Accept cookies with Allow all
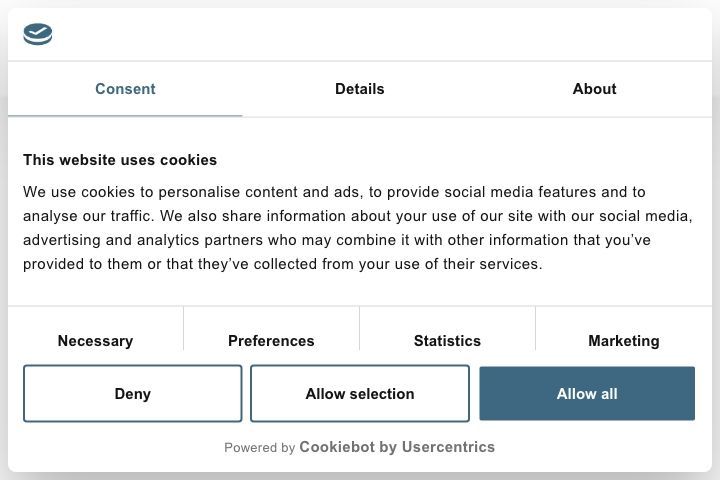 pos(587,394)
